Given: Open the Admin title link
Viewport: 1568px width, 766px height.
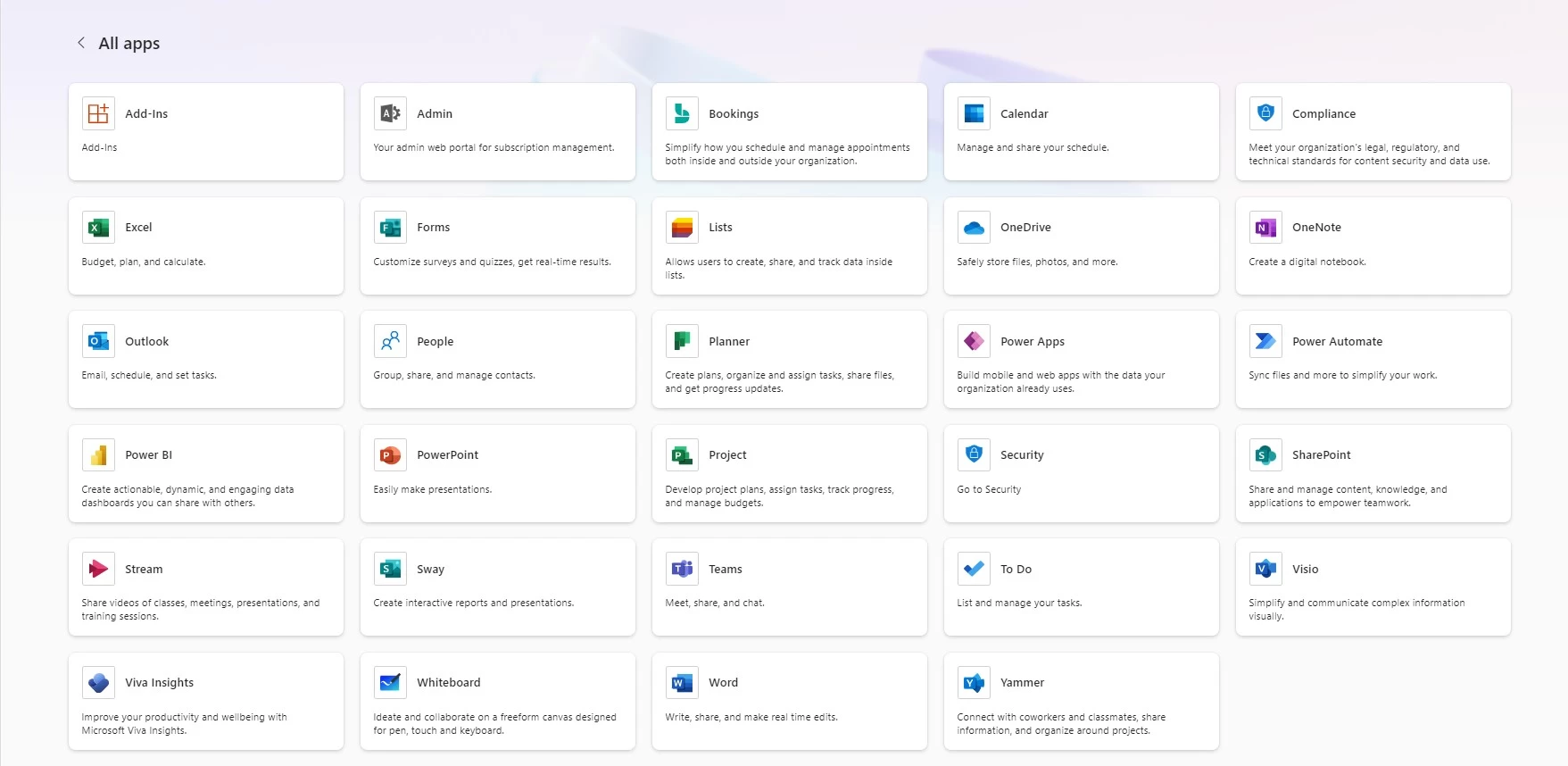Looking at the screenshot, I should [x=435, y=114].
